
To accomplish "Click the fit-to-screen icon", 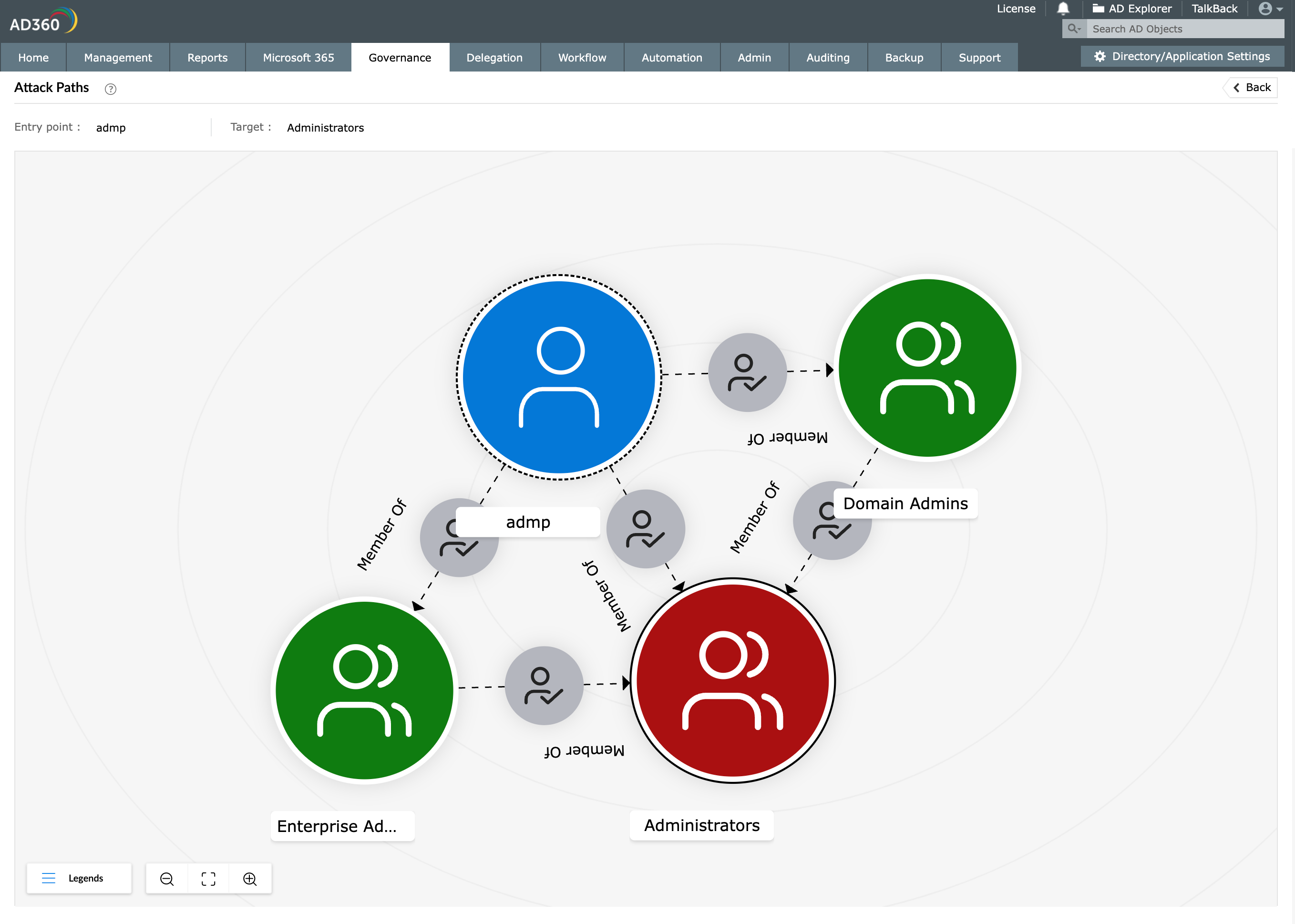I will click(208, 879).
